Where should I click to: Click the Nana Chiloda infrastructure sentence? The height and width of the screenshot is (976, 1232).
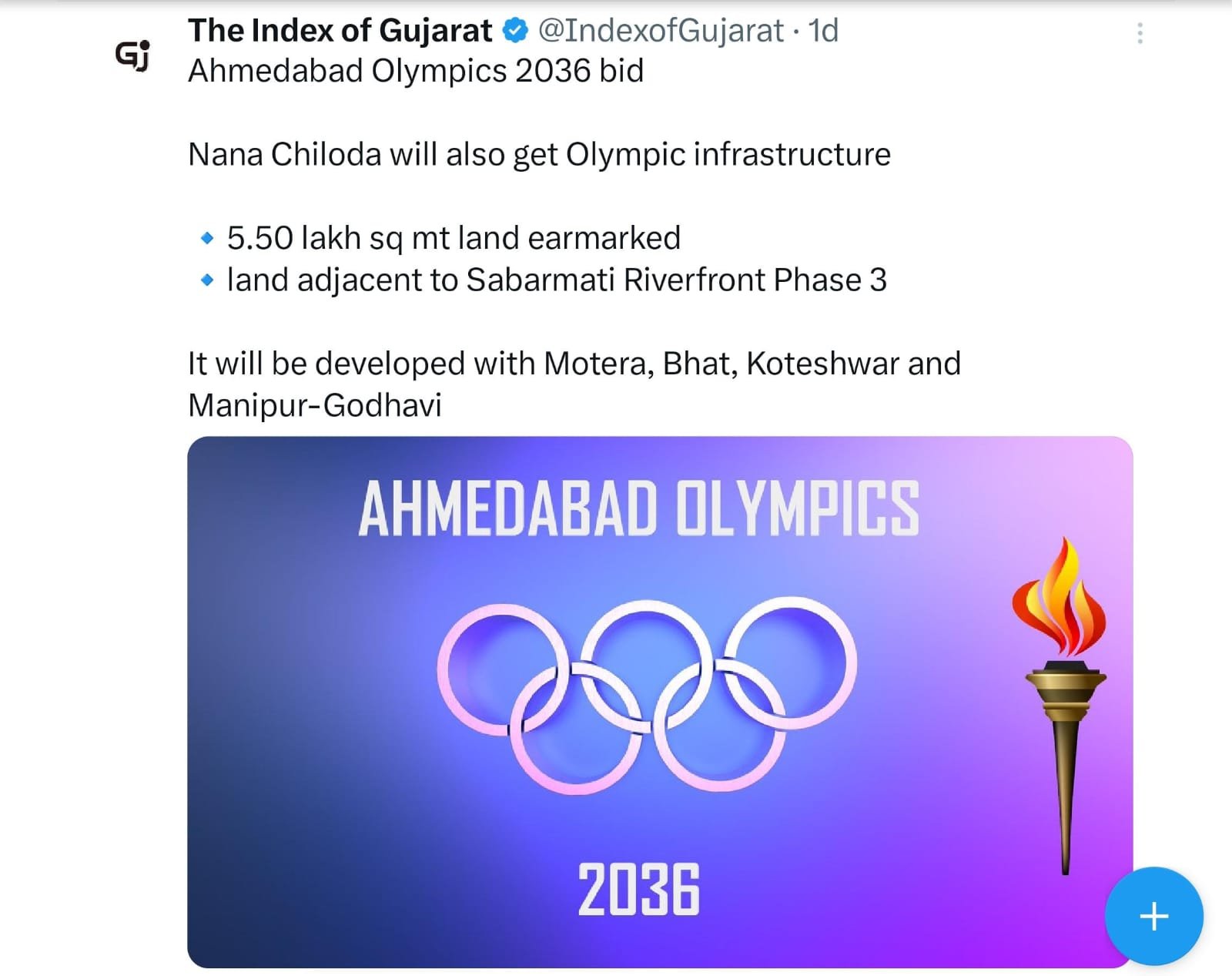[539, 155]
